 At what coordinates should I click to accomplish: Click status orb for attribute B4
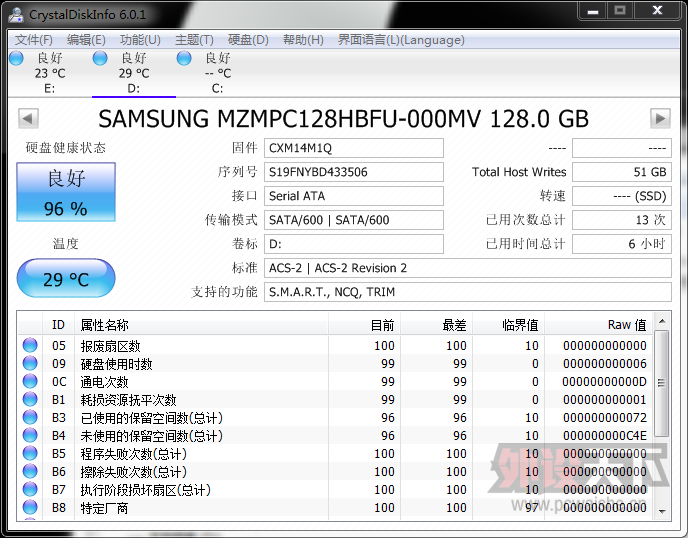30,435
